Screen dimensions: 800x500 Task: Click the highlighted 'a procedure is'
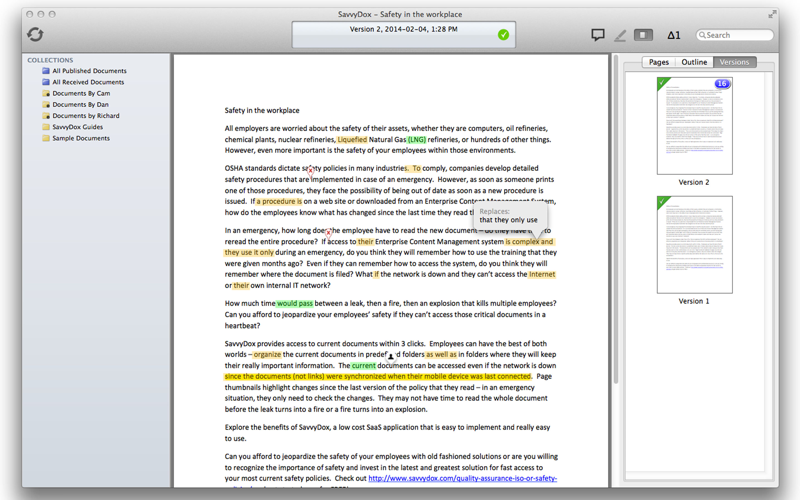(x=279, y=201)
